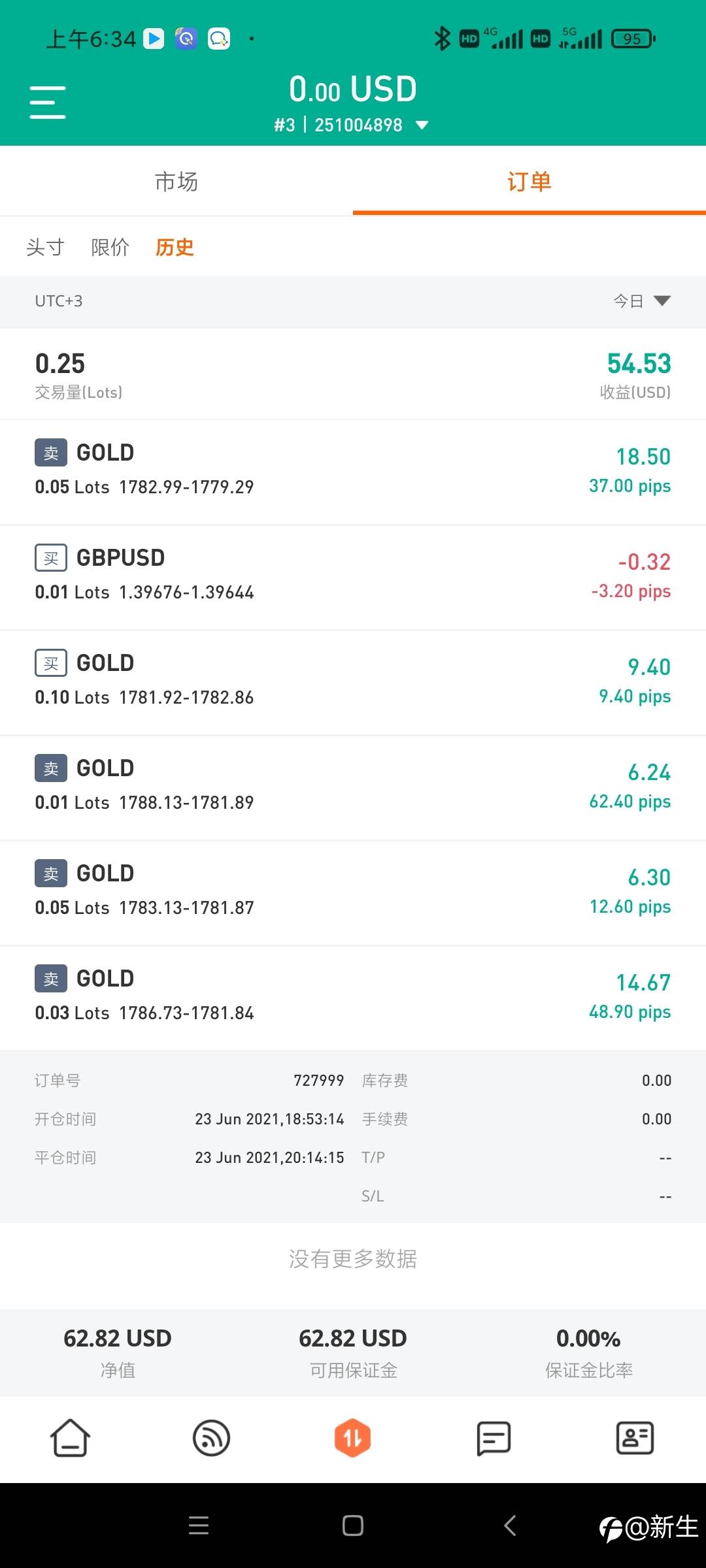Open the 今日 date filter dropdown
The image size is (706, 1568).
coord(642,301)
